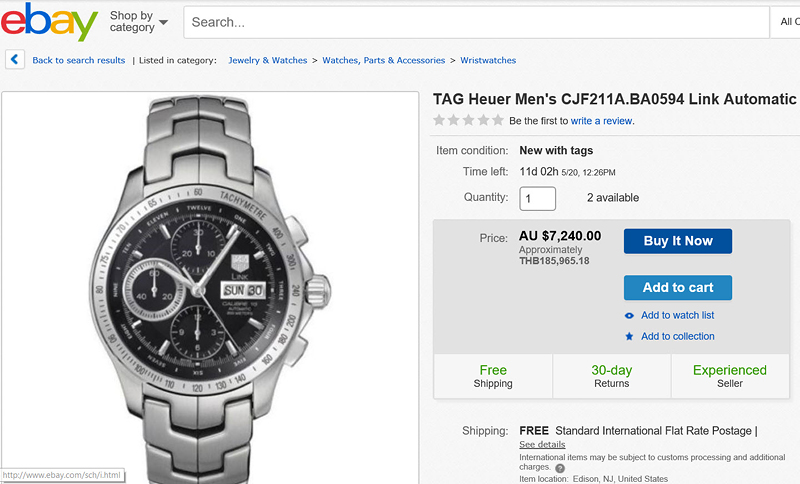
Task: Click the 30-day Returns info box
Action: pos(611,376)
